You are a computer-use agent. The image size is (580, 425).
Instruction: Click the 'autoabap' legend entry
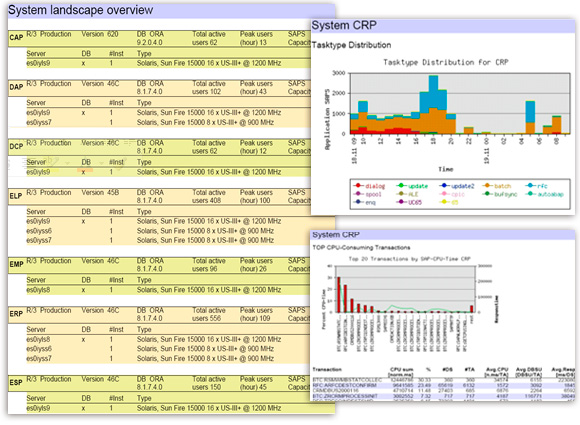pos(544,194)
